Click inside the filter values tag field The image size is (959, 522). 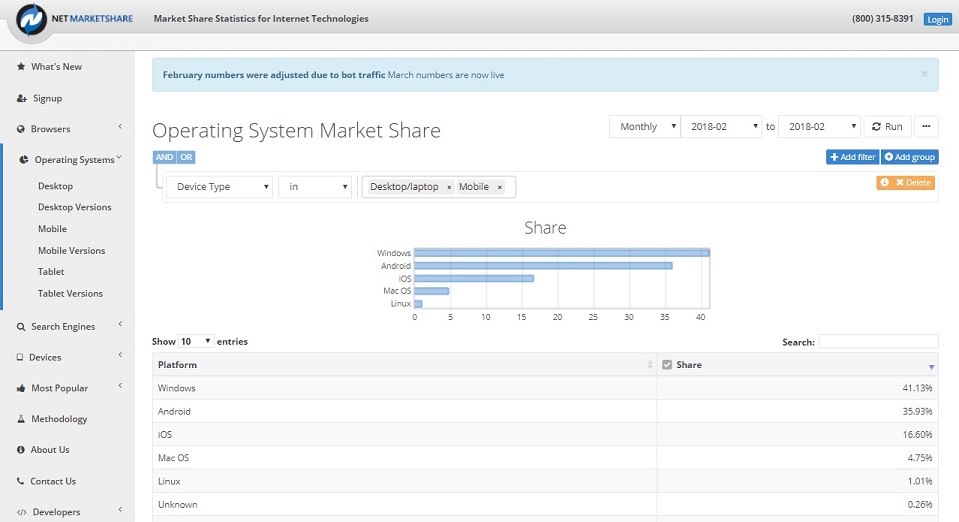pos(439,187)
